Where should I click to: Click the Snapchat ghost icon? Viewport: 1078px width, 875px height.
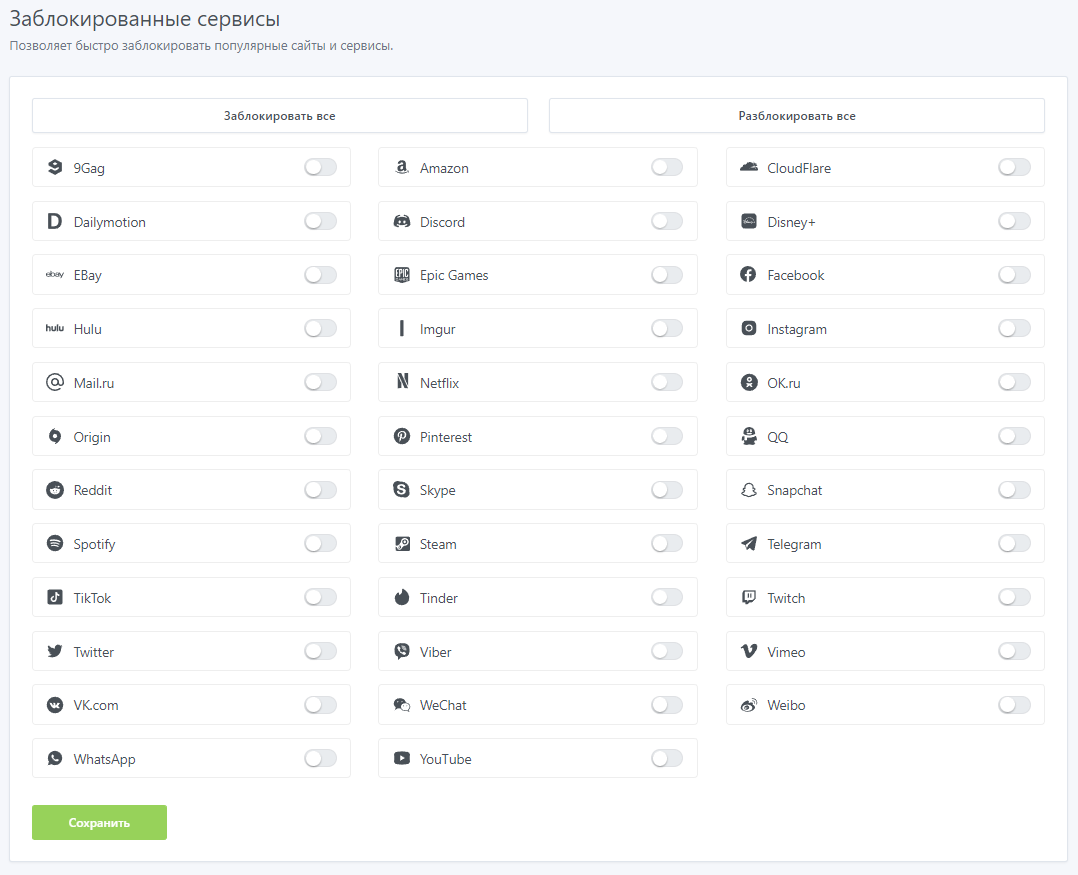coord(749,490)
